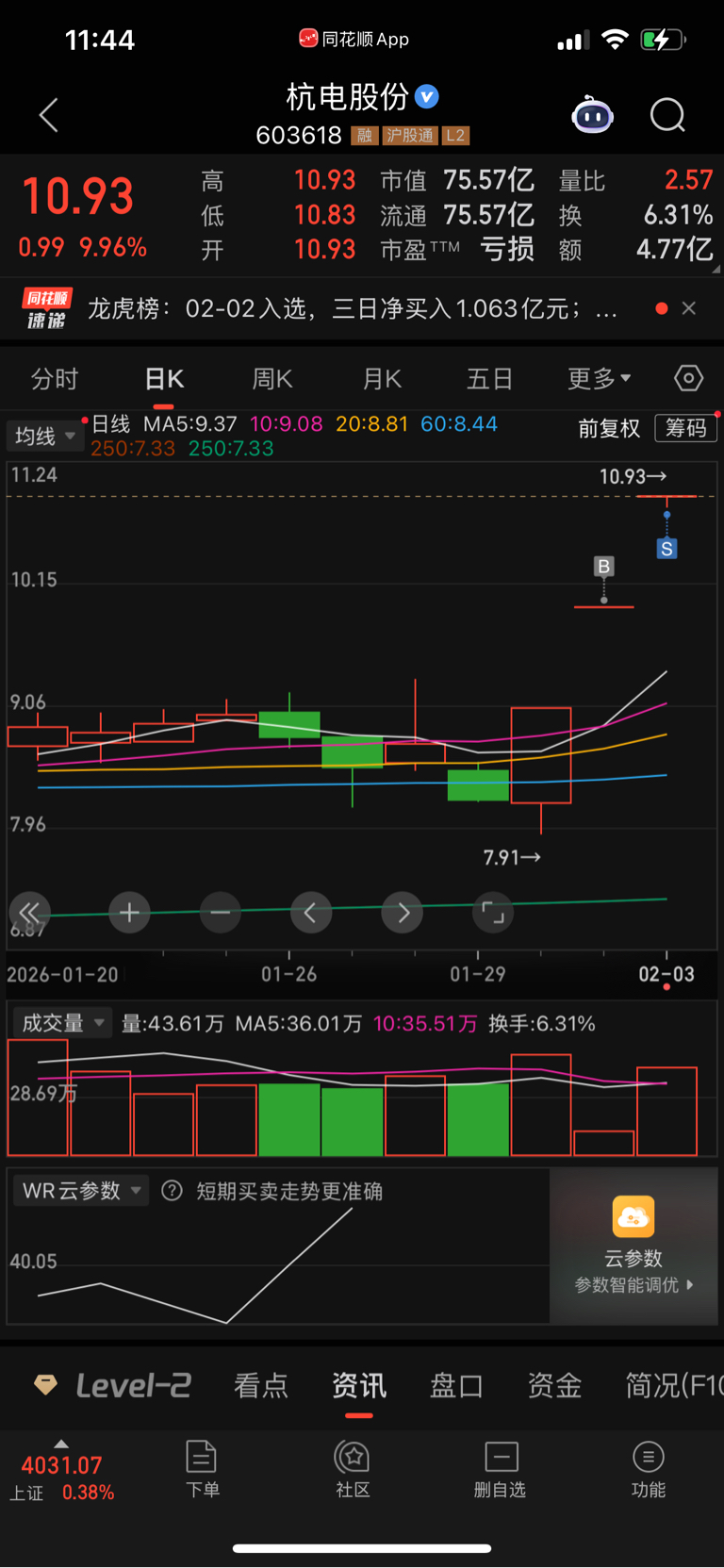Open the AI robot assistant
Viewport: 724px width, 1568px height.
[592, 115]
